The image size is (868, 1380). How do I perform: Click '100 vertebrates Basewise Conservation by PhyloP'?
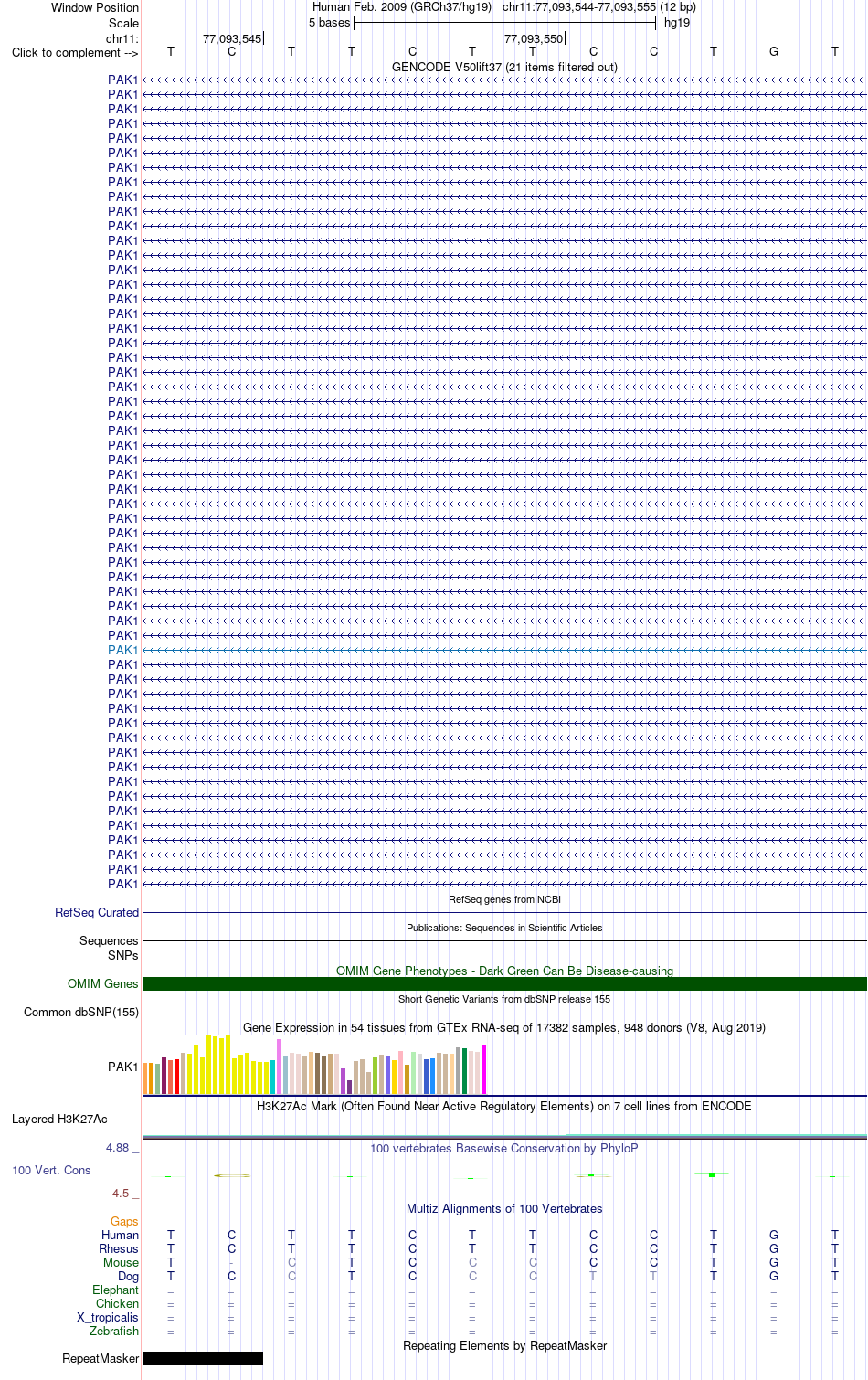click(x=504, y=1148)
